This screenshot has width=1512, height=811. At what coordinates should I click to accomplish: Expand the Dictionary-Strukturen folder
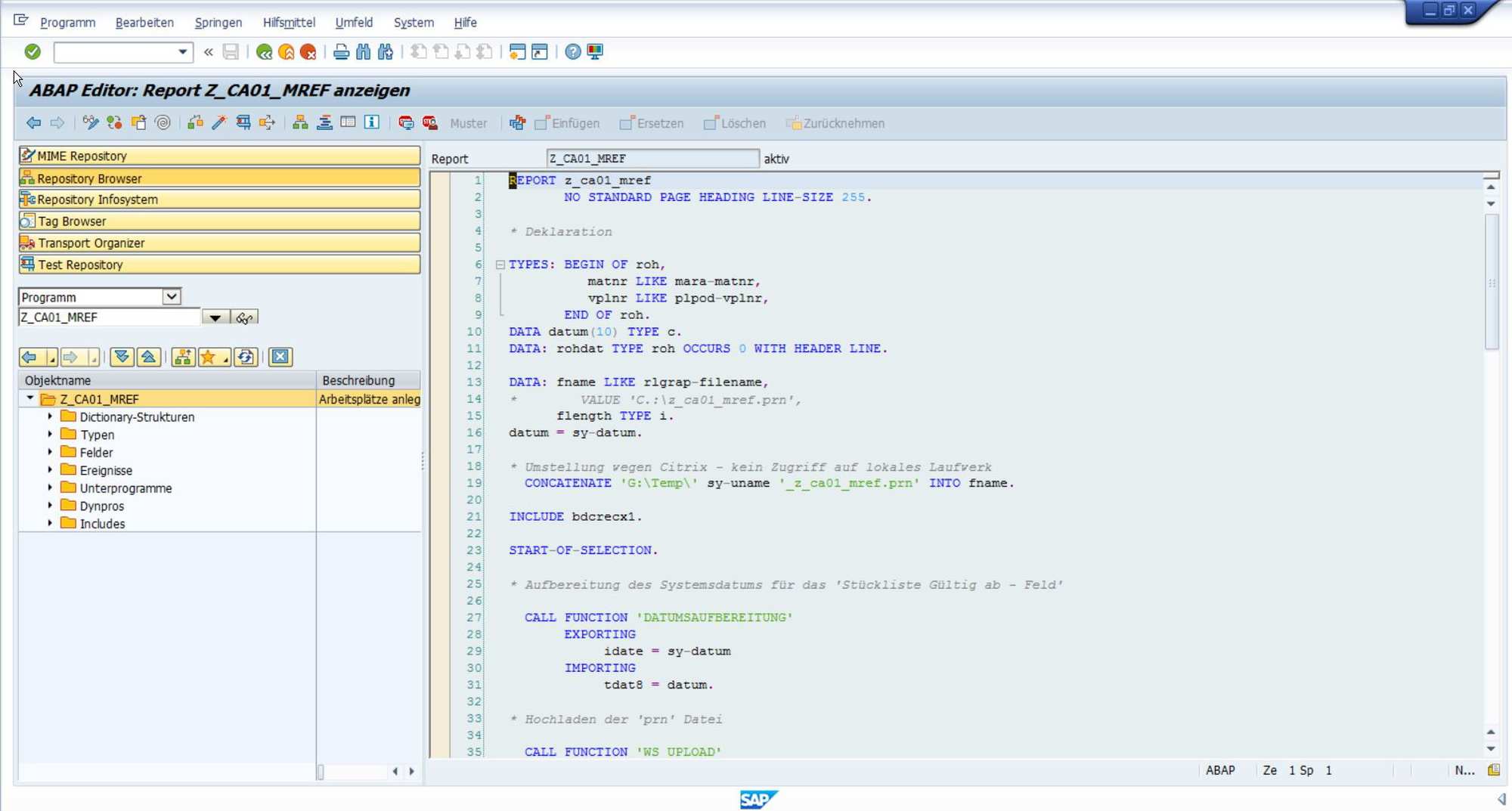50,416
